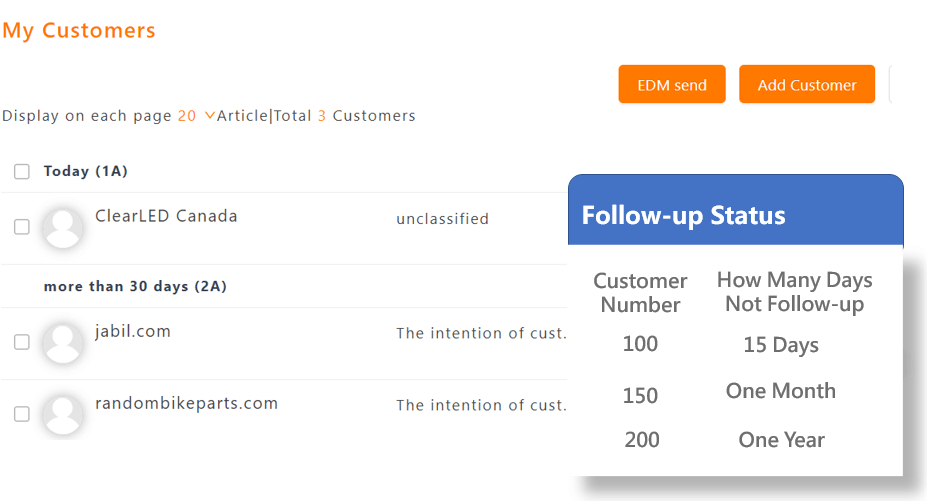Click the Follow-up Status panel header

(x=736, y=209)
